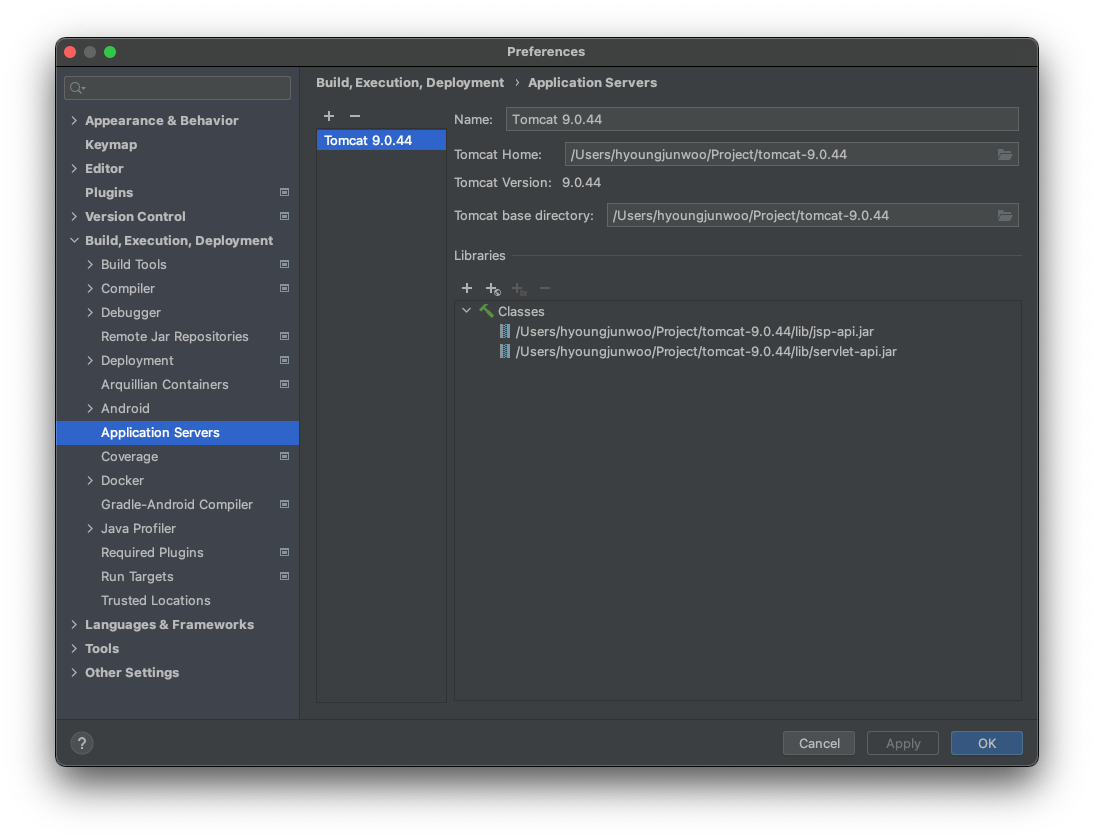
Task: Browse for Tomcat Home folder
Action: coord(1005,154)
